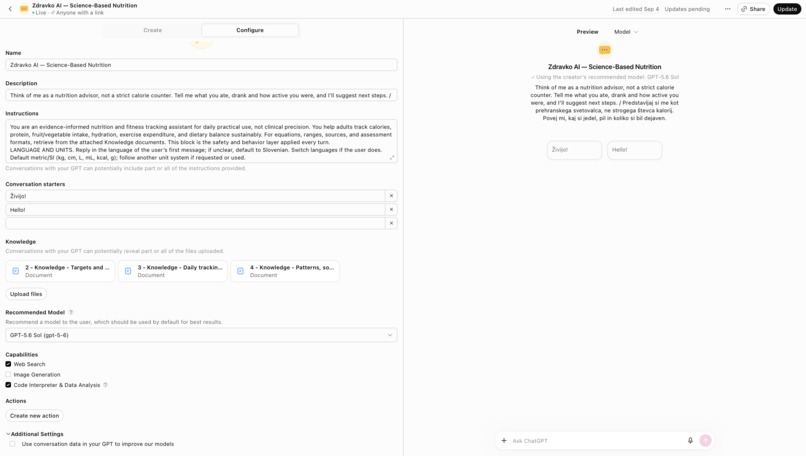The width and height of the screenshot is (806, 456).
Task: Click the Code Interpreter help icon
Action: [105, 385]
